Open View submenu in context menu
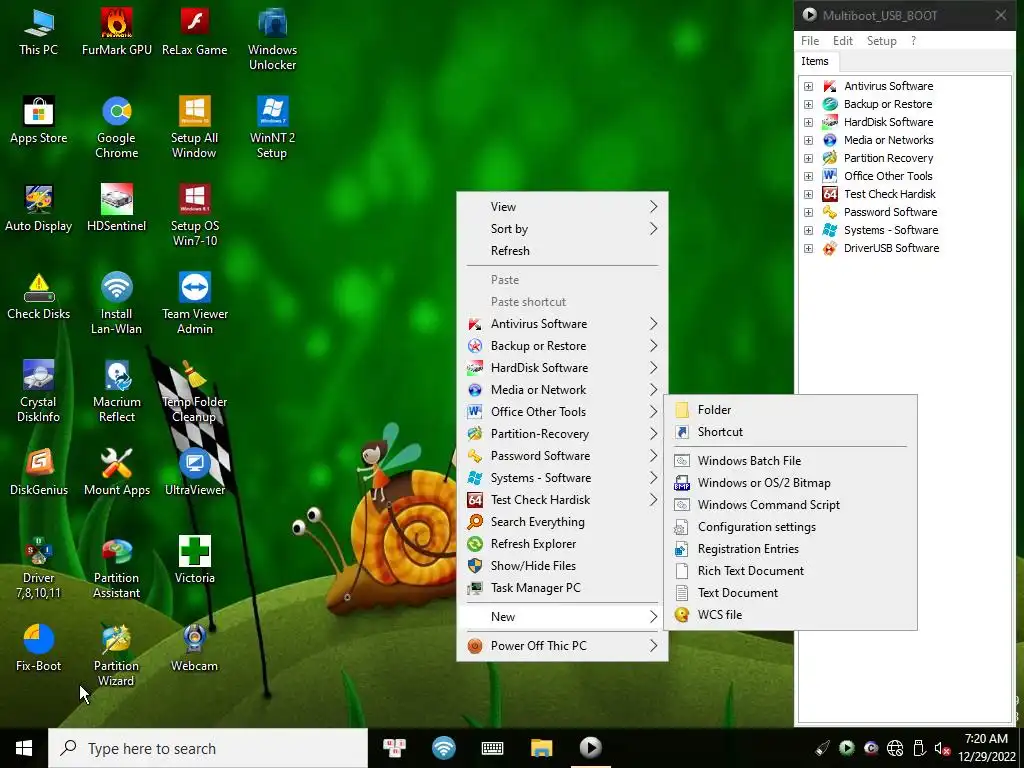This screenshot has width=1024, height=768. (x=562, y=207)
